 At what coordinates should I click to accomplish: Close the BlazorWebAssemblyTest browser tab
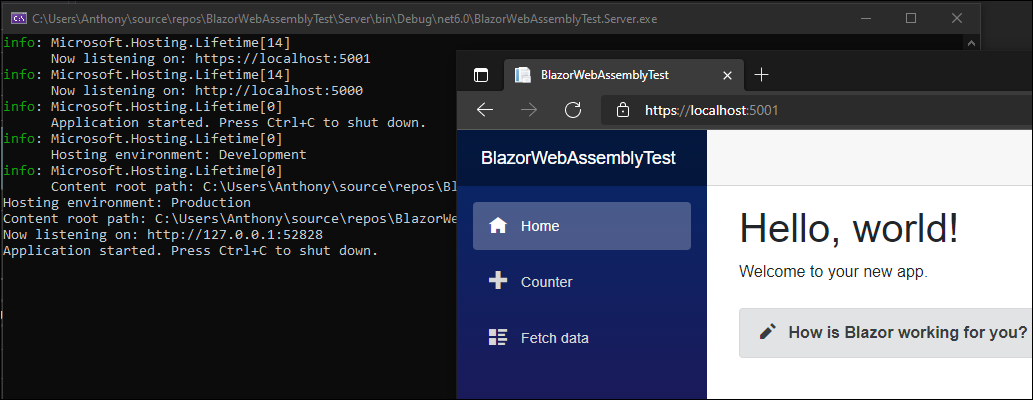point(727,75)
